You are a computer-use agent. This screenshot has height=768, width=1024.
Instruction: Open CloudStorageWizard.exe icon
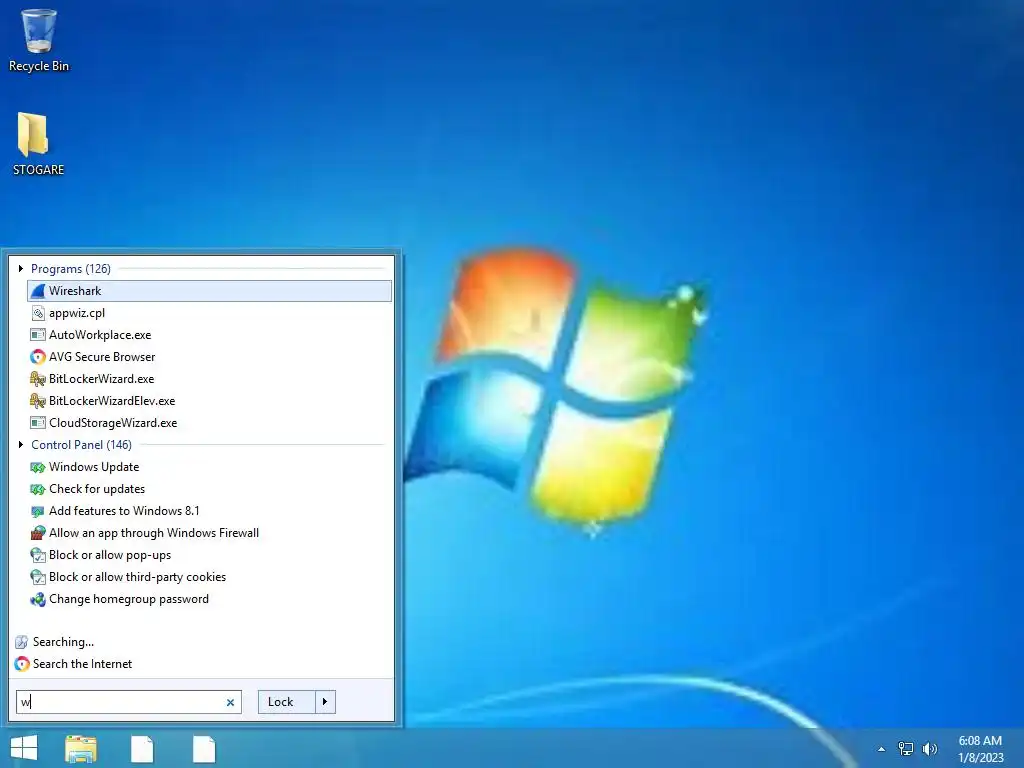(38, 423)
